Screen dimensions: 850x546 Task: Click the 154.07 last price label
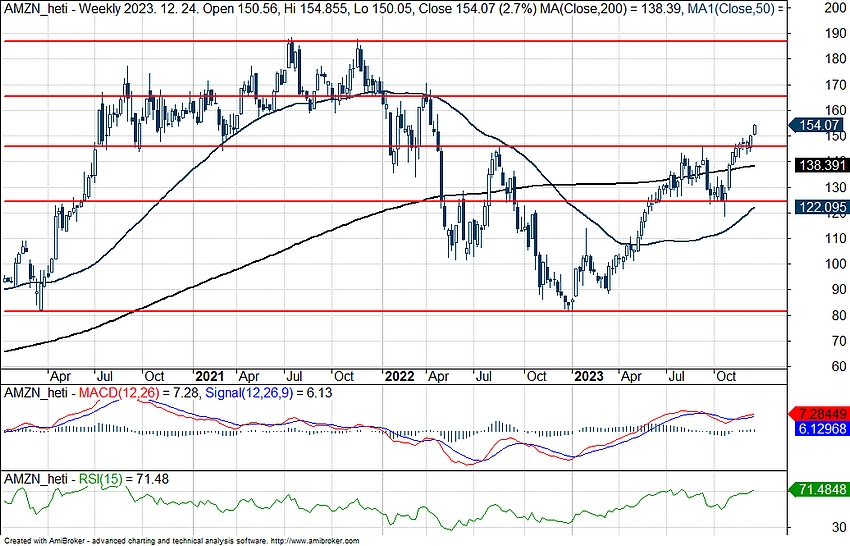tap(818, 125)
